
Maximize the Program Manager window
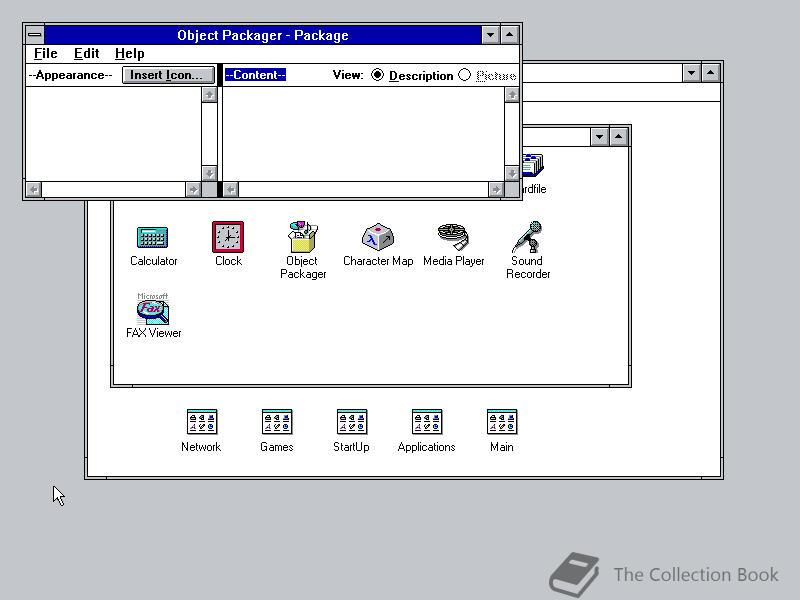[x=711, y=73]
